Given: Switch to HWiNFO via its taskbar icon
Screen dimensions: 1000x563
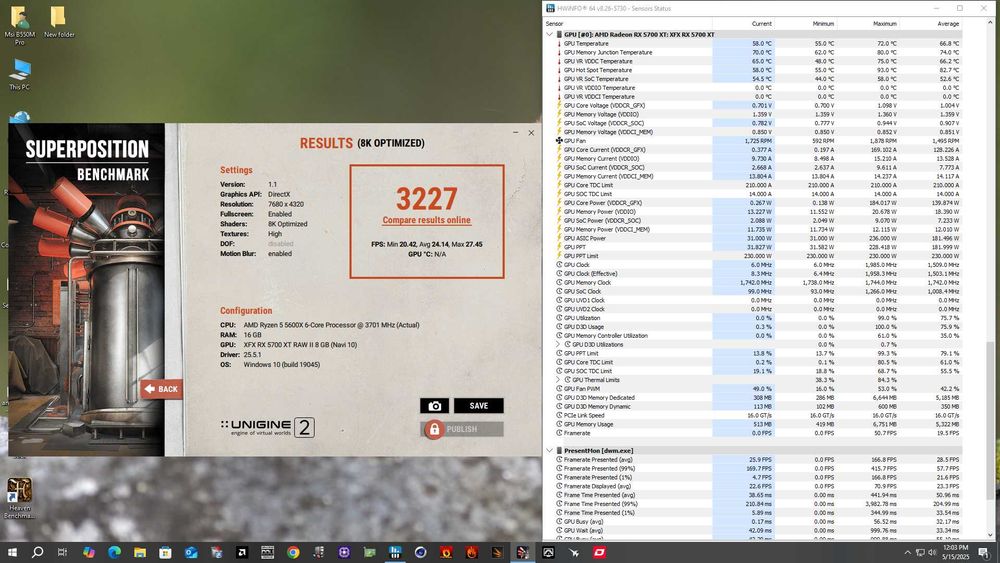Looking at the screenshot, I should [x=395, y=552].
